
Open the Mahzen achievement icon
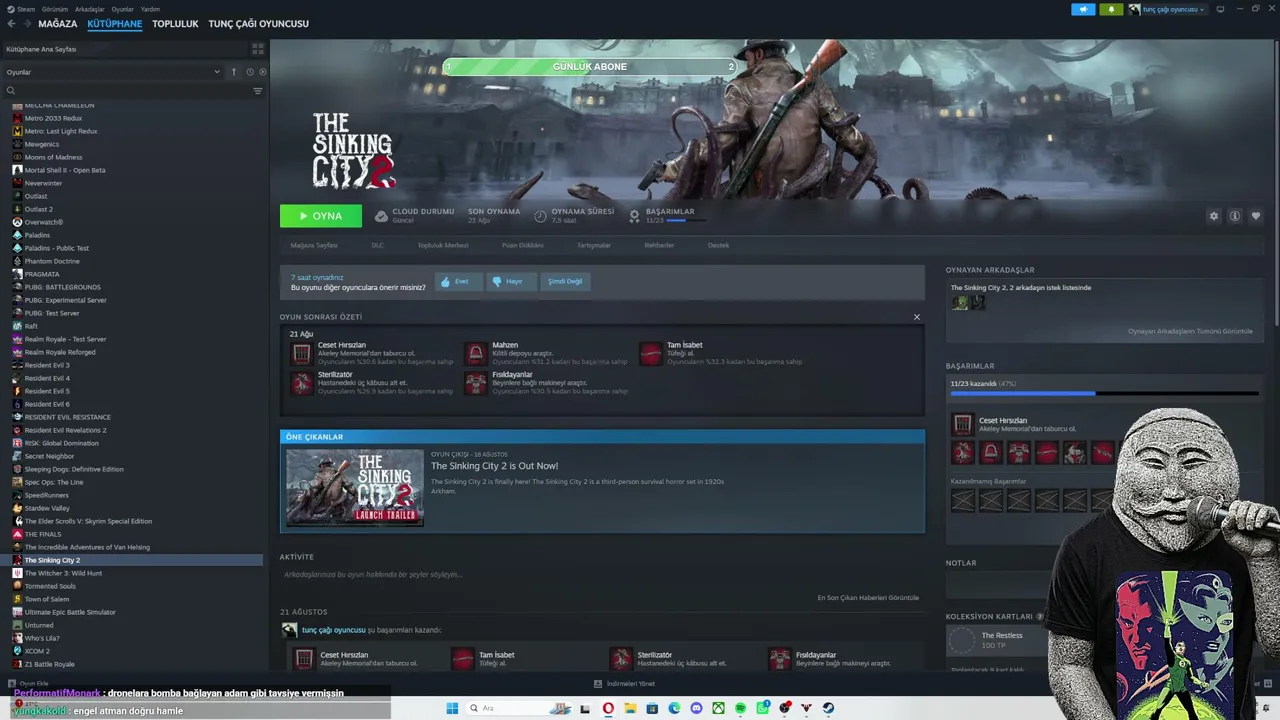[x=476, y=354]
